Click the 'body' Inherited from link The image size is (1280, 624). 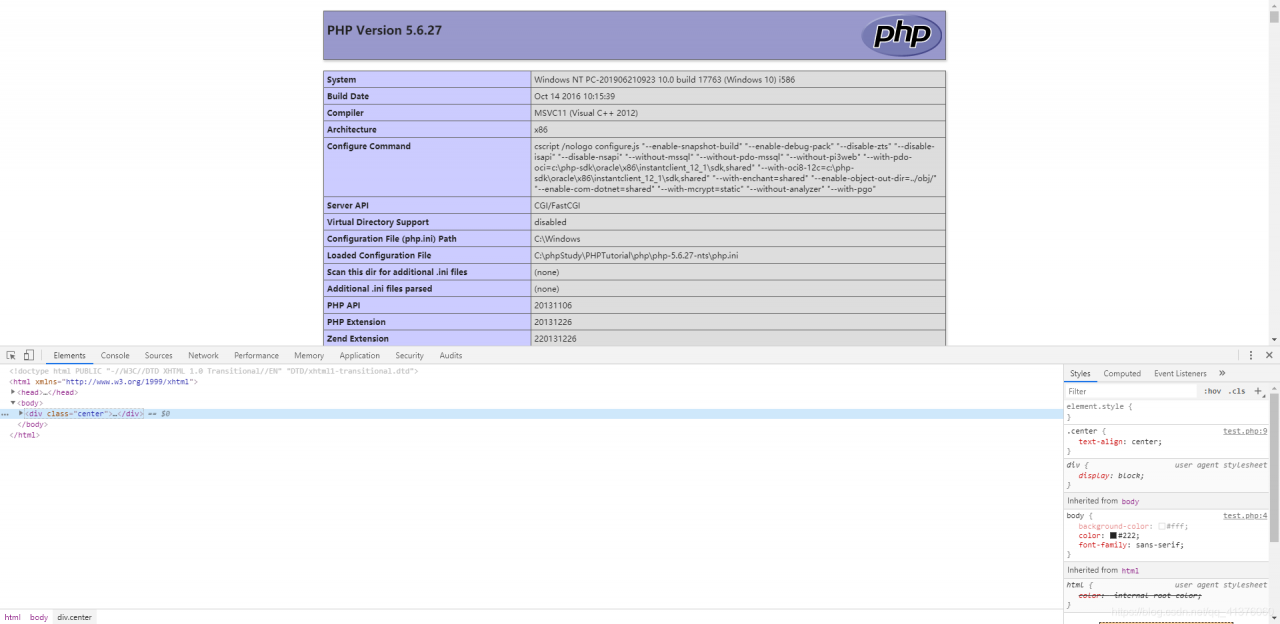tap(1130, 501)
